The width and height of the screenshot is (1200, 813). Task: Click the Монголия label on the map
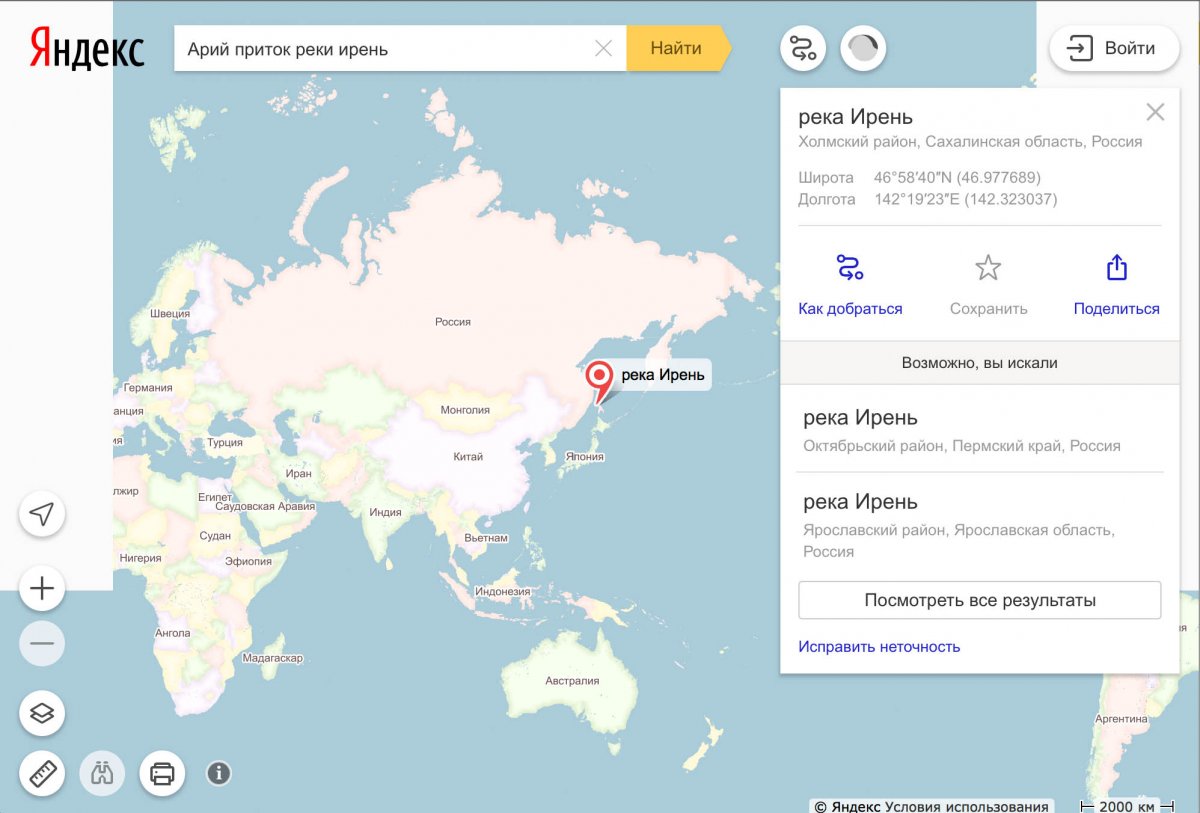465,410
